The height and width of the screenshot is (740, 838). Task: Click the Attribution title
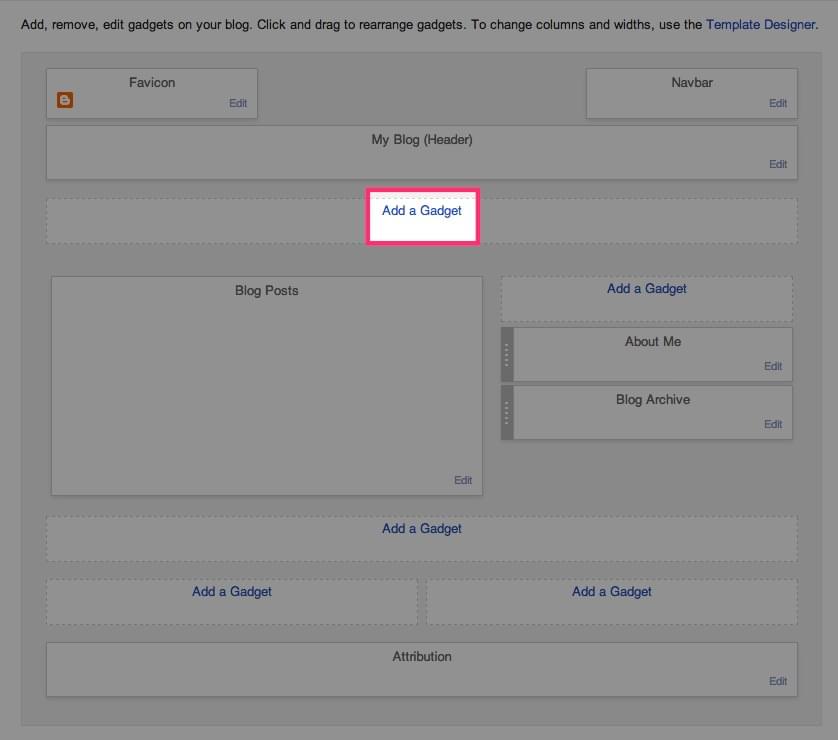tap(422, 657)
